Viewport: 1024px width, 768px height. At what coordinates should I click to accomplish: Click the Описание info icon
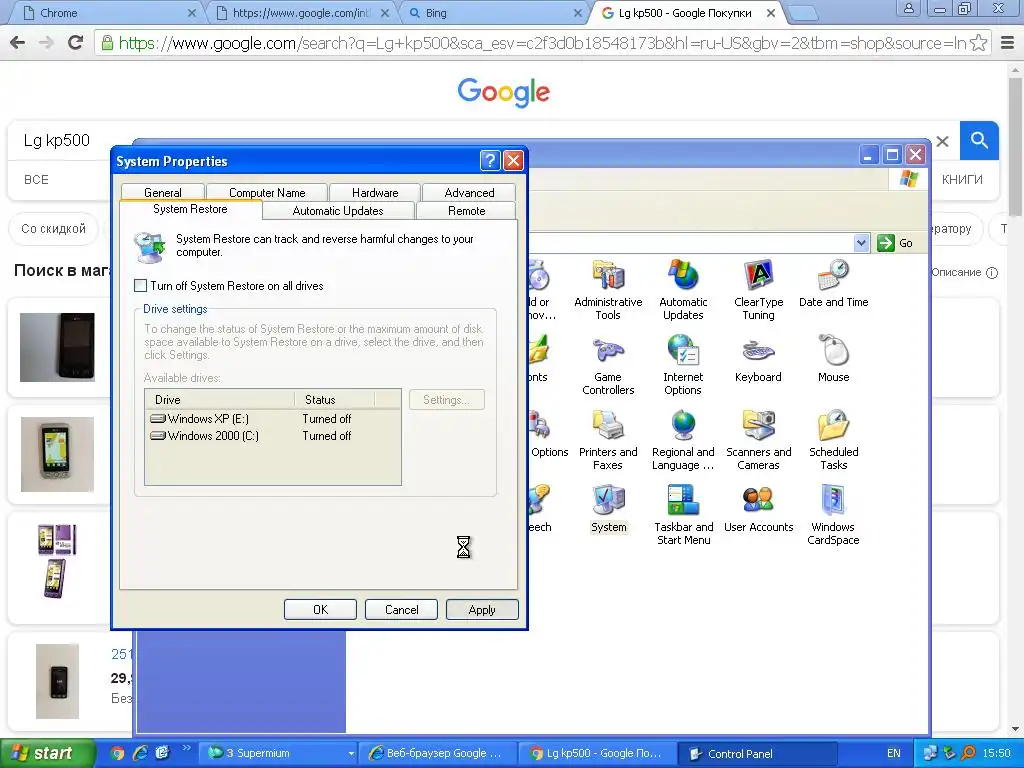click(991, 273)
